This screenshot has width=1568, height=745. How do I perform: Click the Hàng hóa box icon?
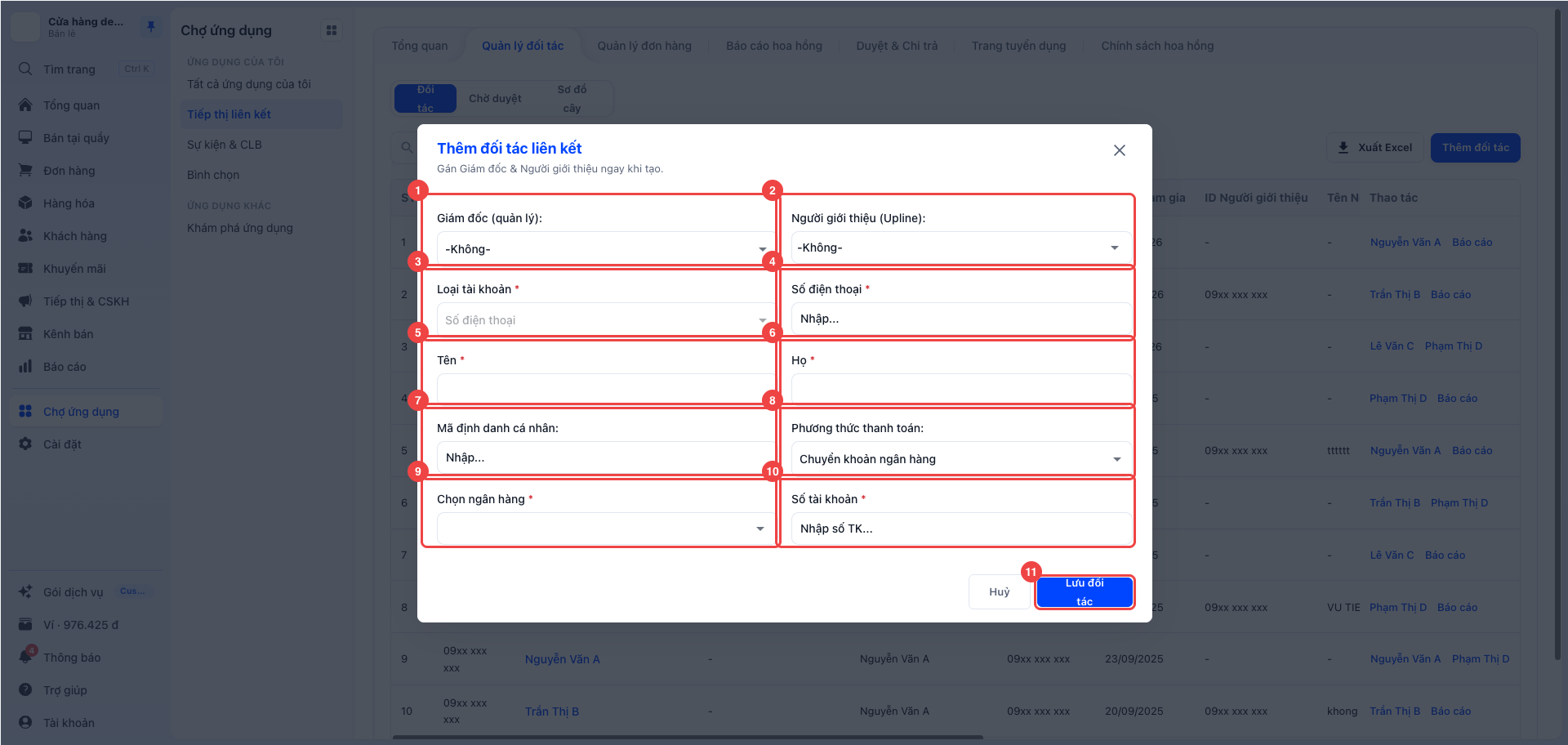click(x=25, y=203)
